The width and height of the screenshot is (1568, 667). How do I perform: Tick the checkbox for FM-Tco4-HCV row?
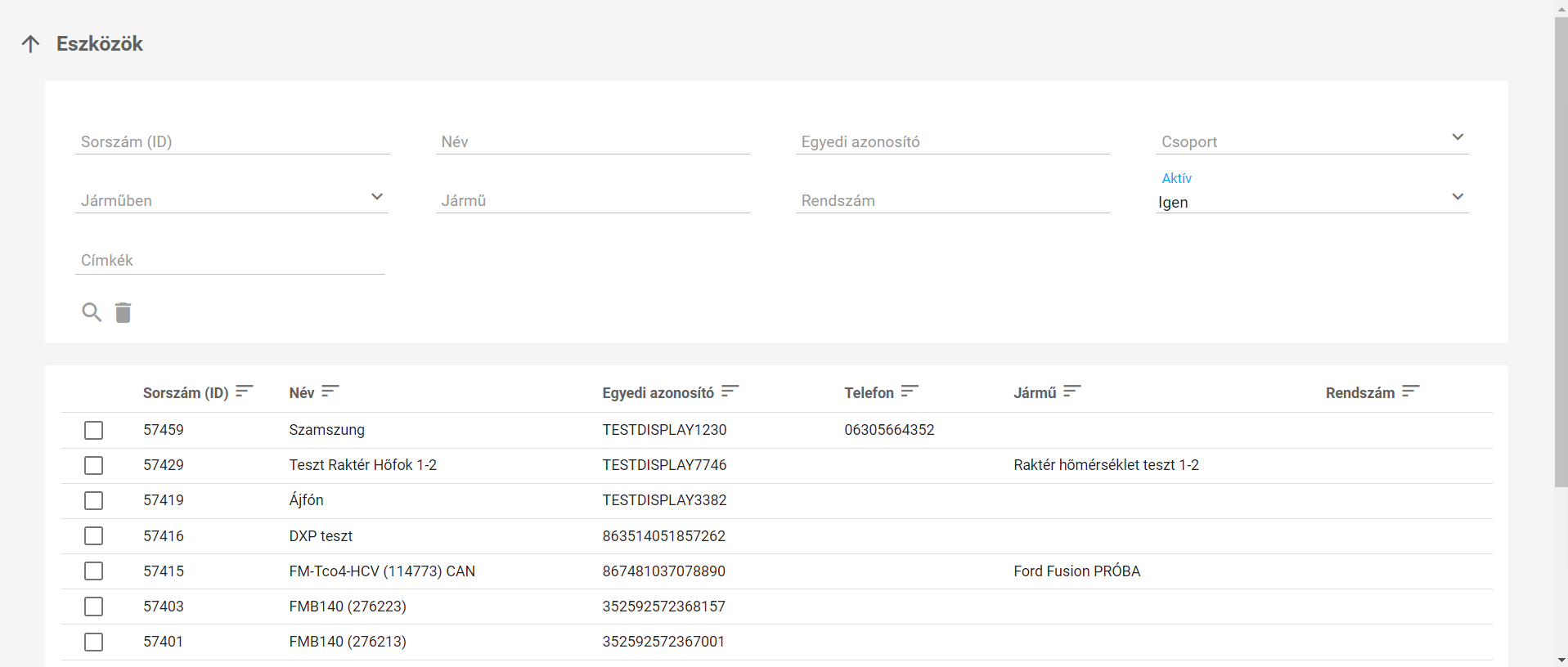point(94,571)
